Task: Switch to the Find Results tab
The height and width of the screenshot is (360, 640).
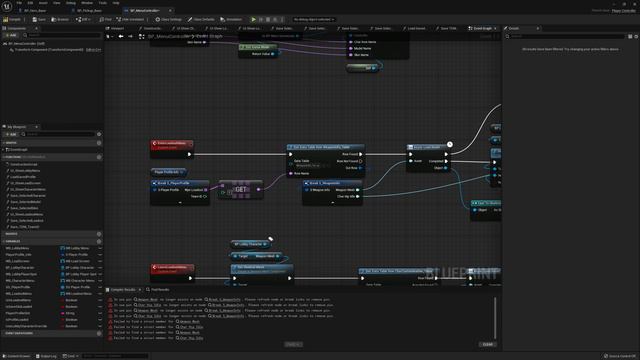Action: tap(158, 290)
